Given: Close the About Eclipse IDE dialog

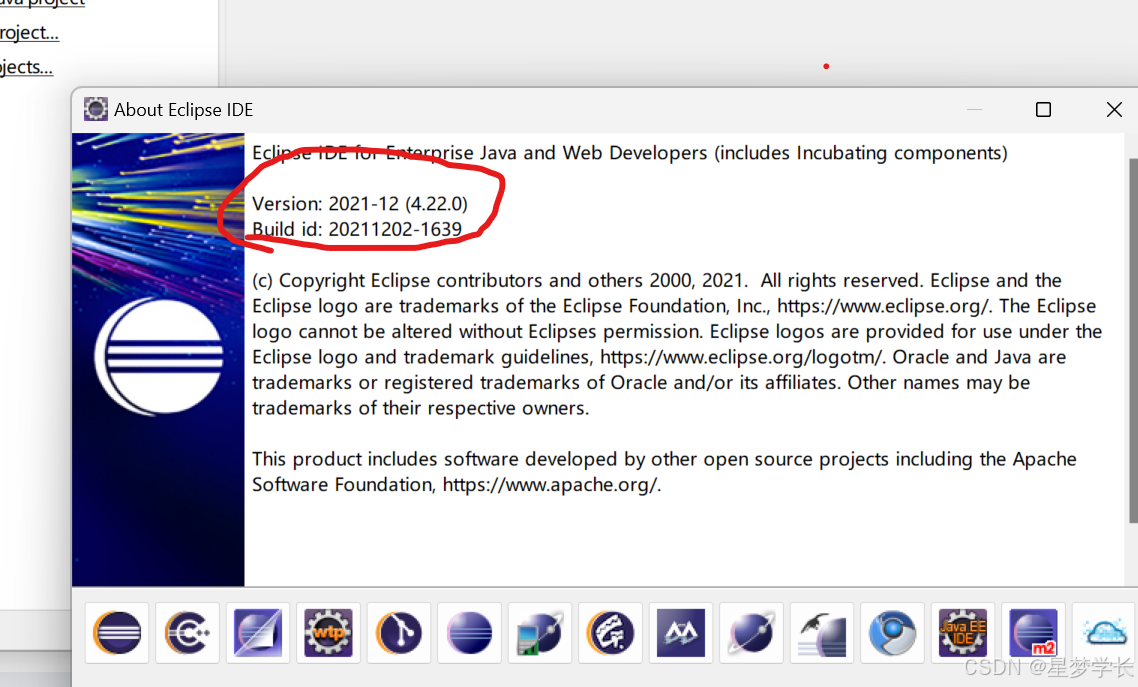Looking at the screenshot, I should pyautogui.click(x=1114, y=110).
